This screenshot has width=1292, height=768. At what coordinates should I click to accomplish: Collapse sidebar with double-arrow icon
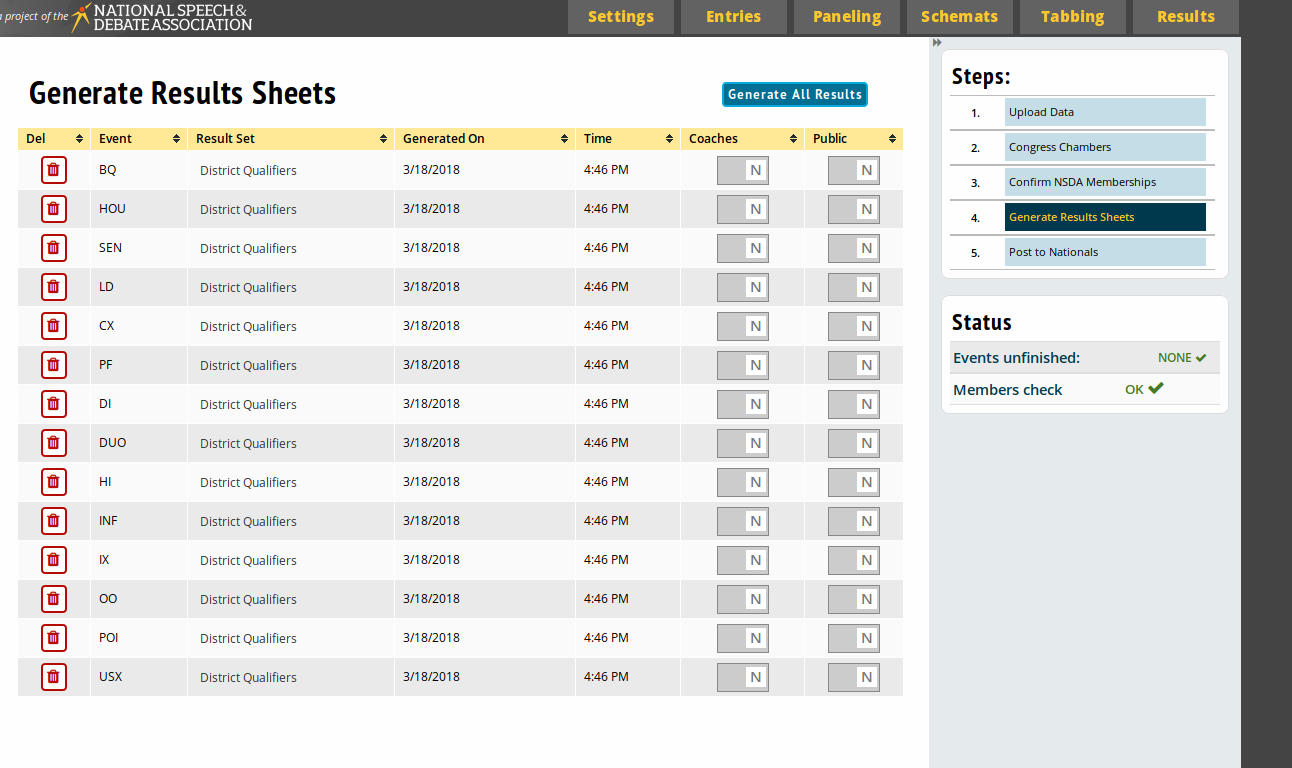[x=937, y=43]
